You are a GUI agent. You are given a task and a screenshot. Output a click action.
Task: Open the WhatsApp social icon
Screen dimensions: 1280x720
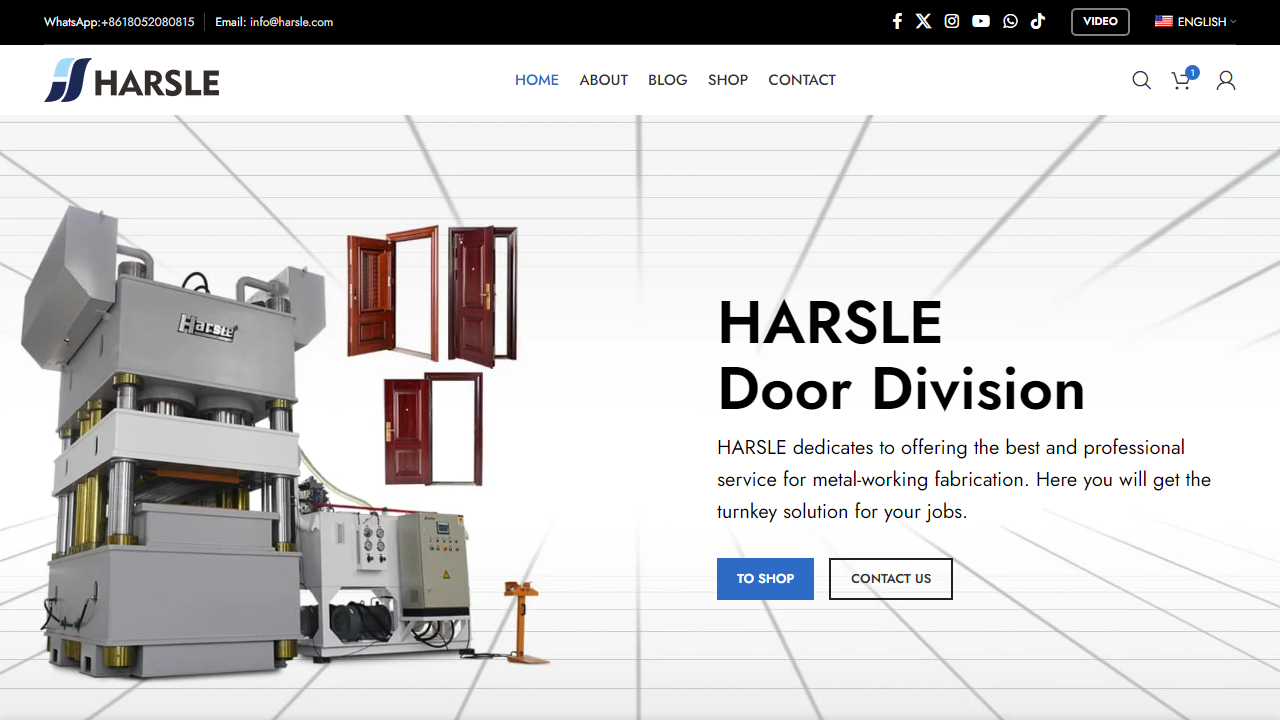pos(1010,21)
